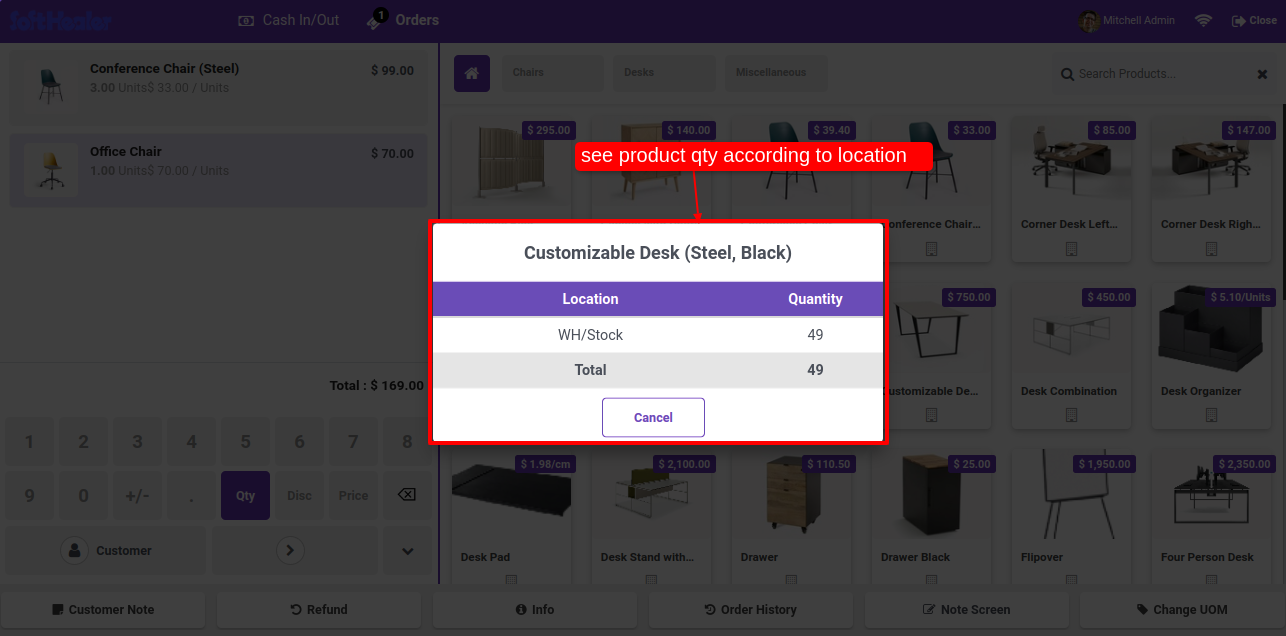Click the Wi-Fi connection status icon

[x=1204, y=20]
